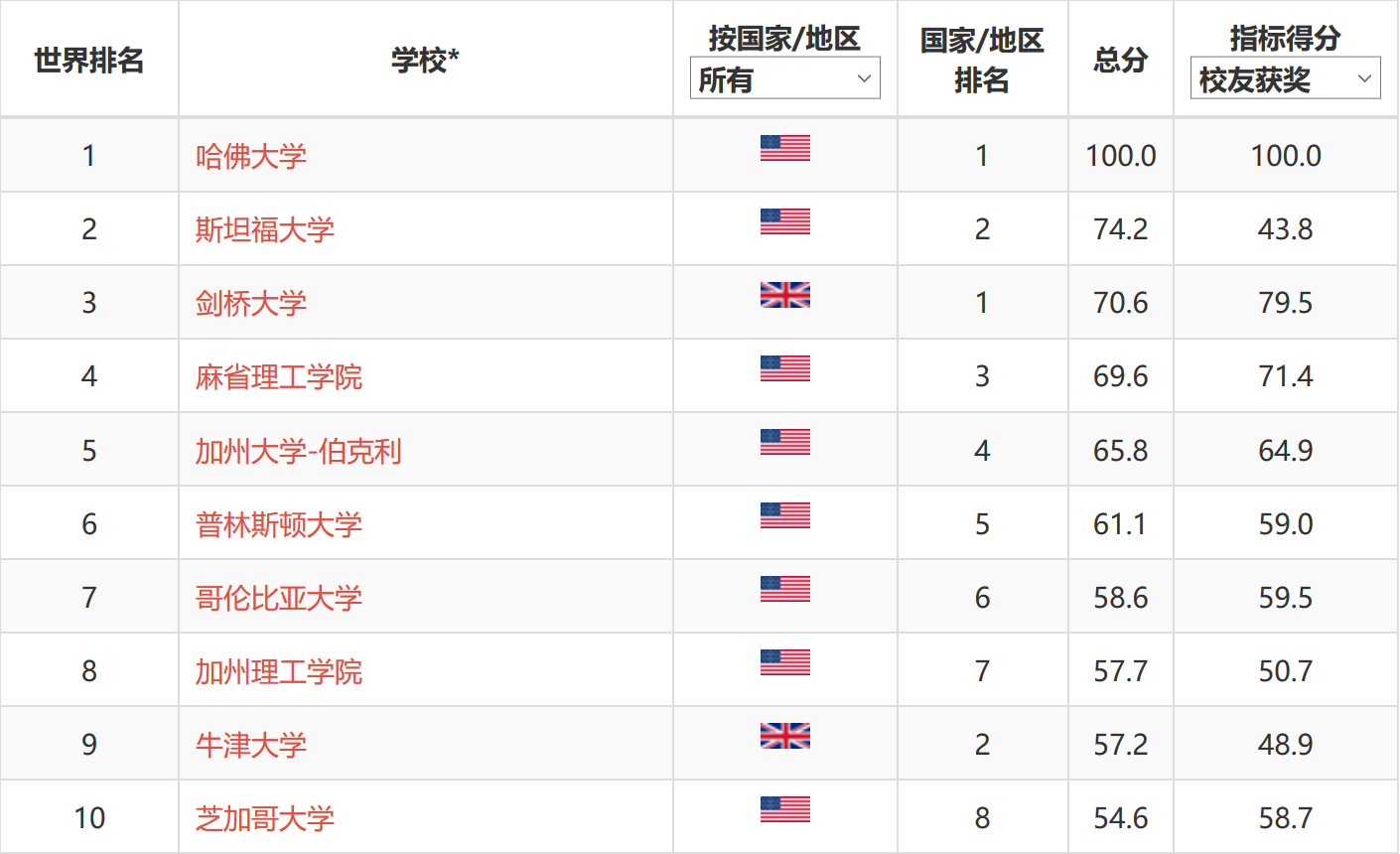
Task: Click the US flag beside 普林斯顿大学
Action: point(784,515)
